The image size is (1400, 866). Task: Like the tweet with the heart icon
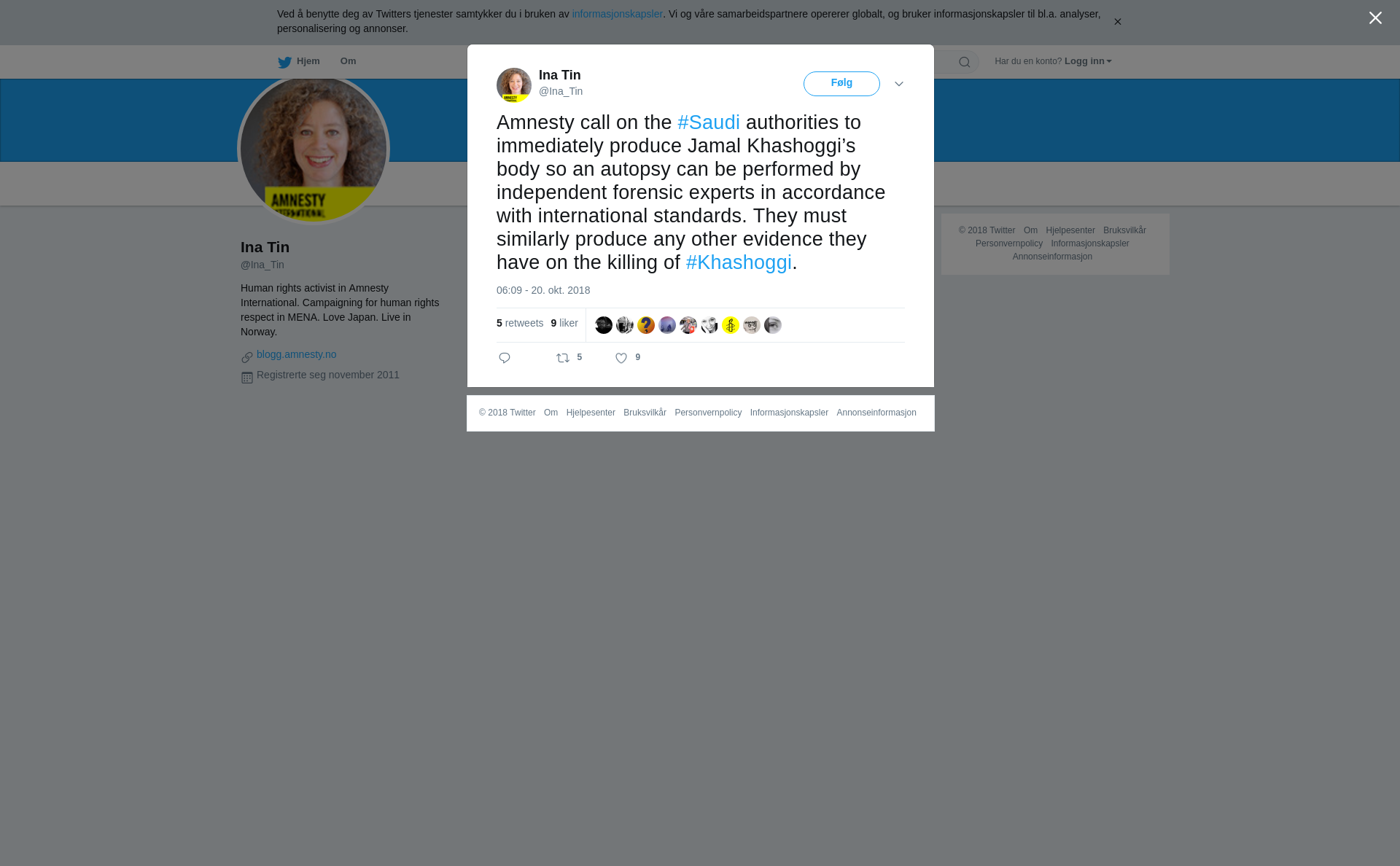[x=621, y=358]
